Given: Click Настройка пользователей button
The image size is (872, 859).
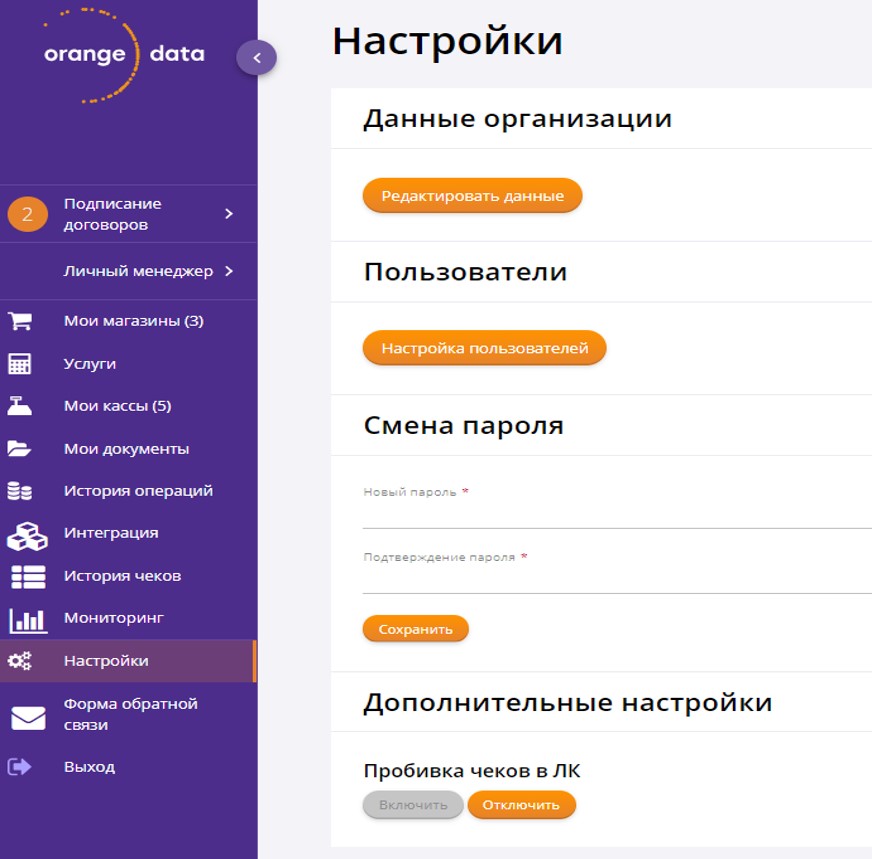Looking at the screenshot, I should 484,348.
